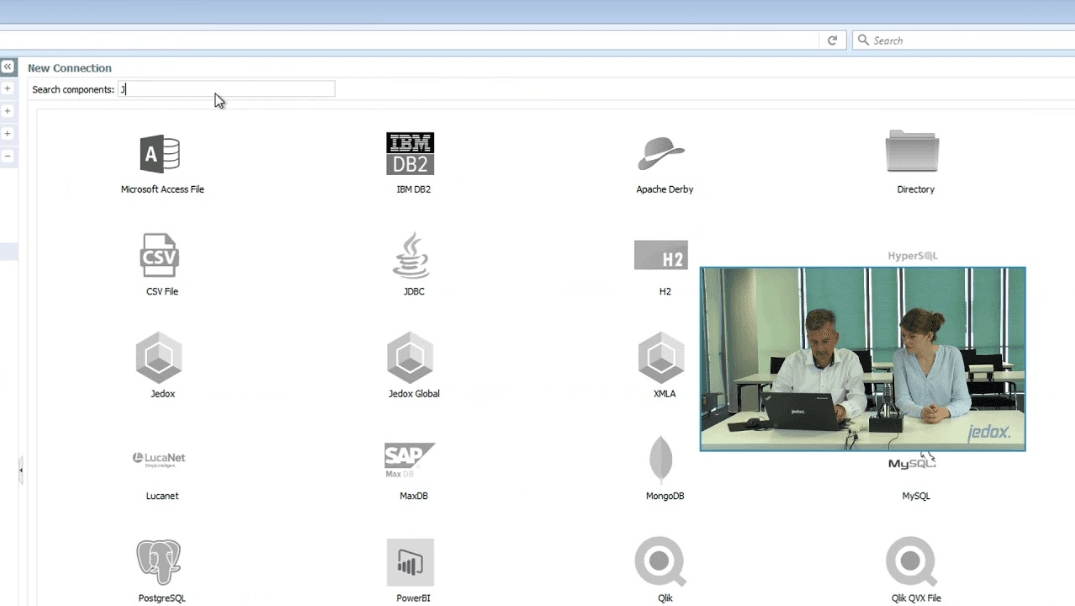
Task: Choose the Jedox Global cube icon
Action: pos(410,357)
